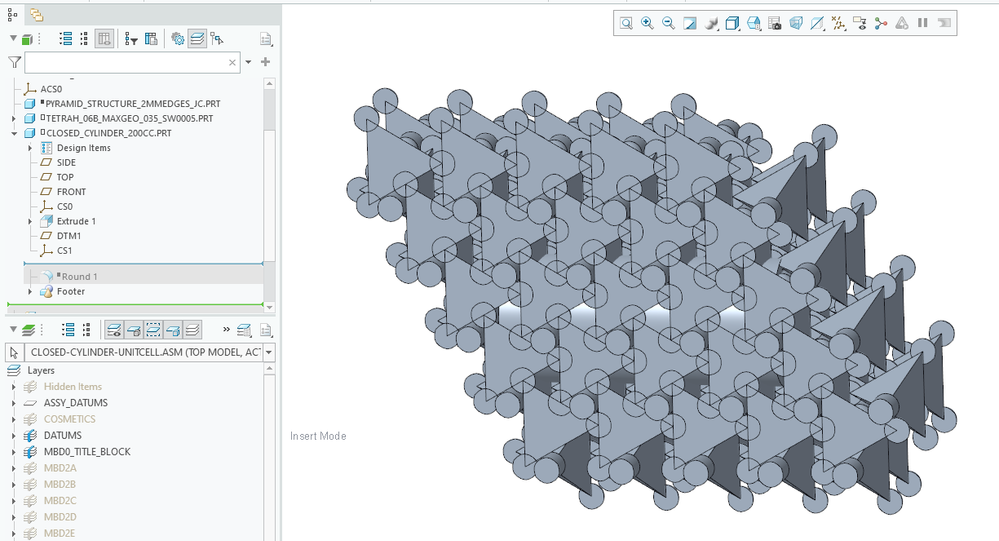Click the Refit view icon

pos(626,23)
